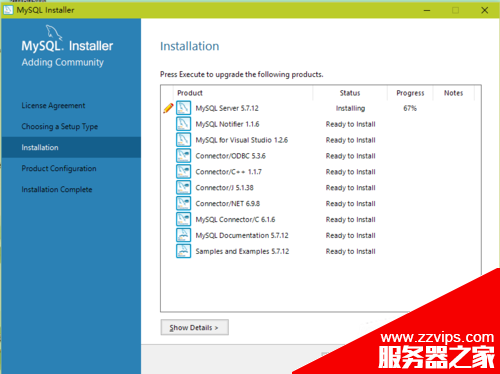
Task: Click the MySQL for Visual Studio product icon
Action: [x=183, y=140]
